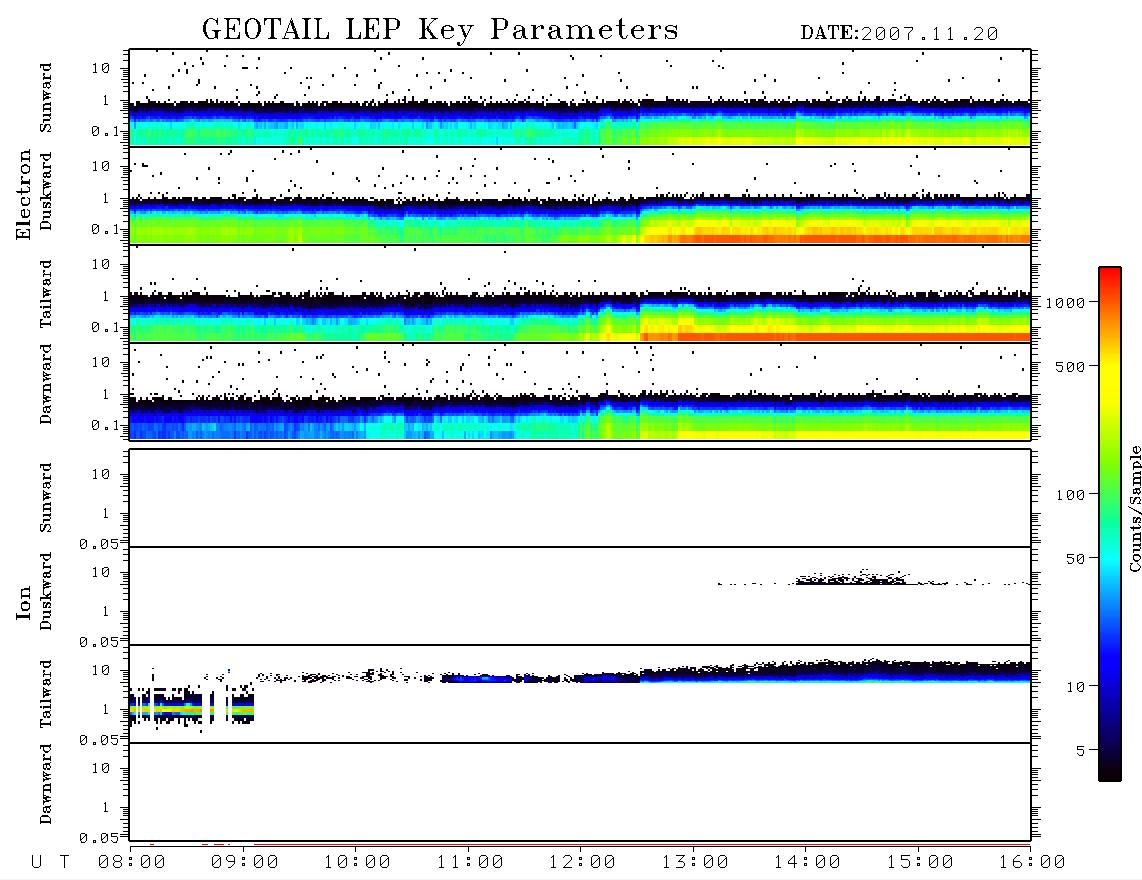1142x880 pixels.
Task: Select the "11:00" time tick label
Action: (470, 863)
